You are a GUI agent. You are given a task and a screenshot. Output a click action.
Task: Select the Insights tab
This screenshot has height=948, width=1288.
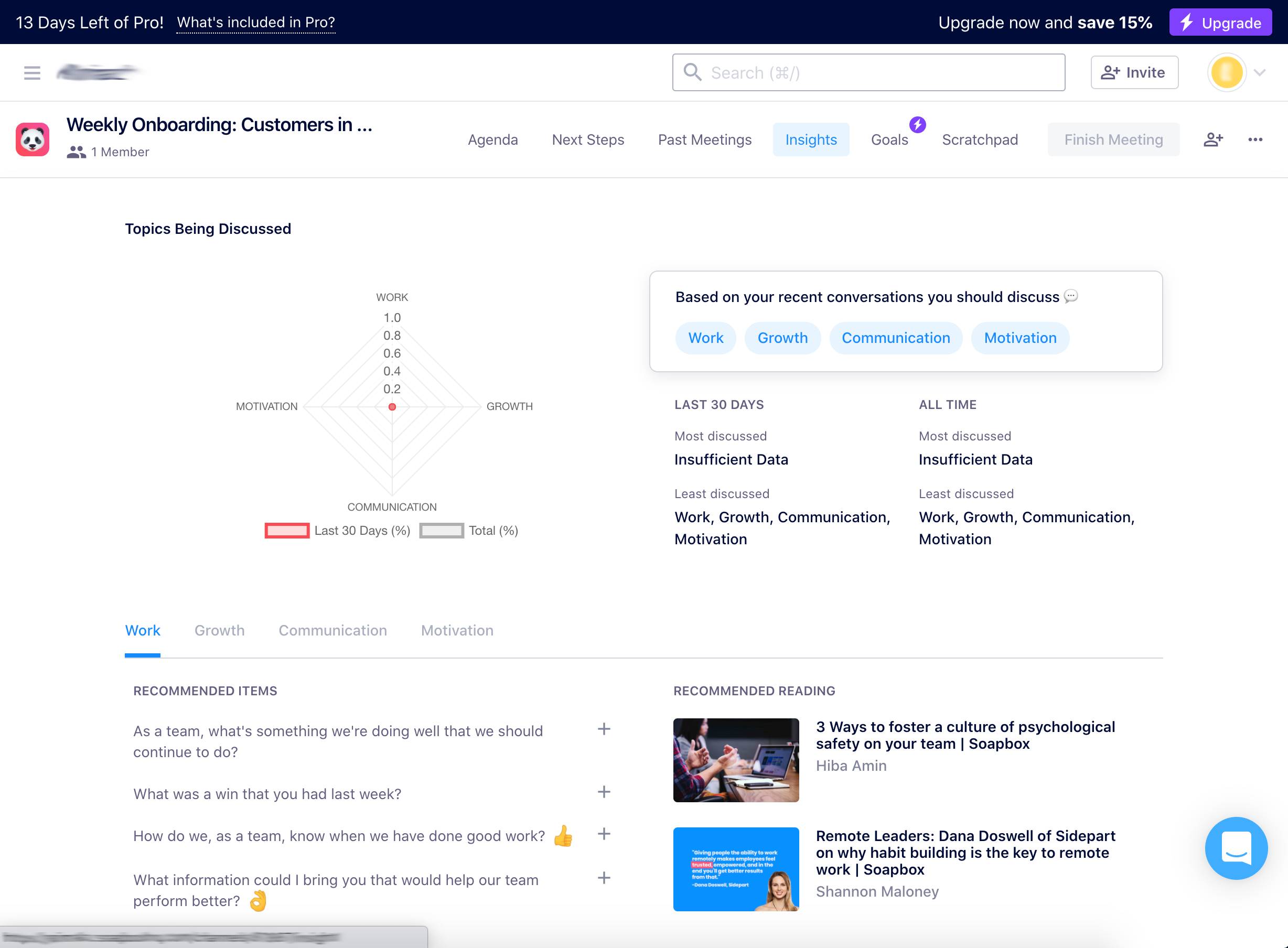(811, 139)
